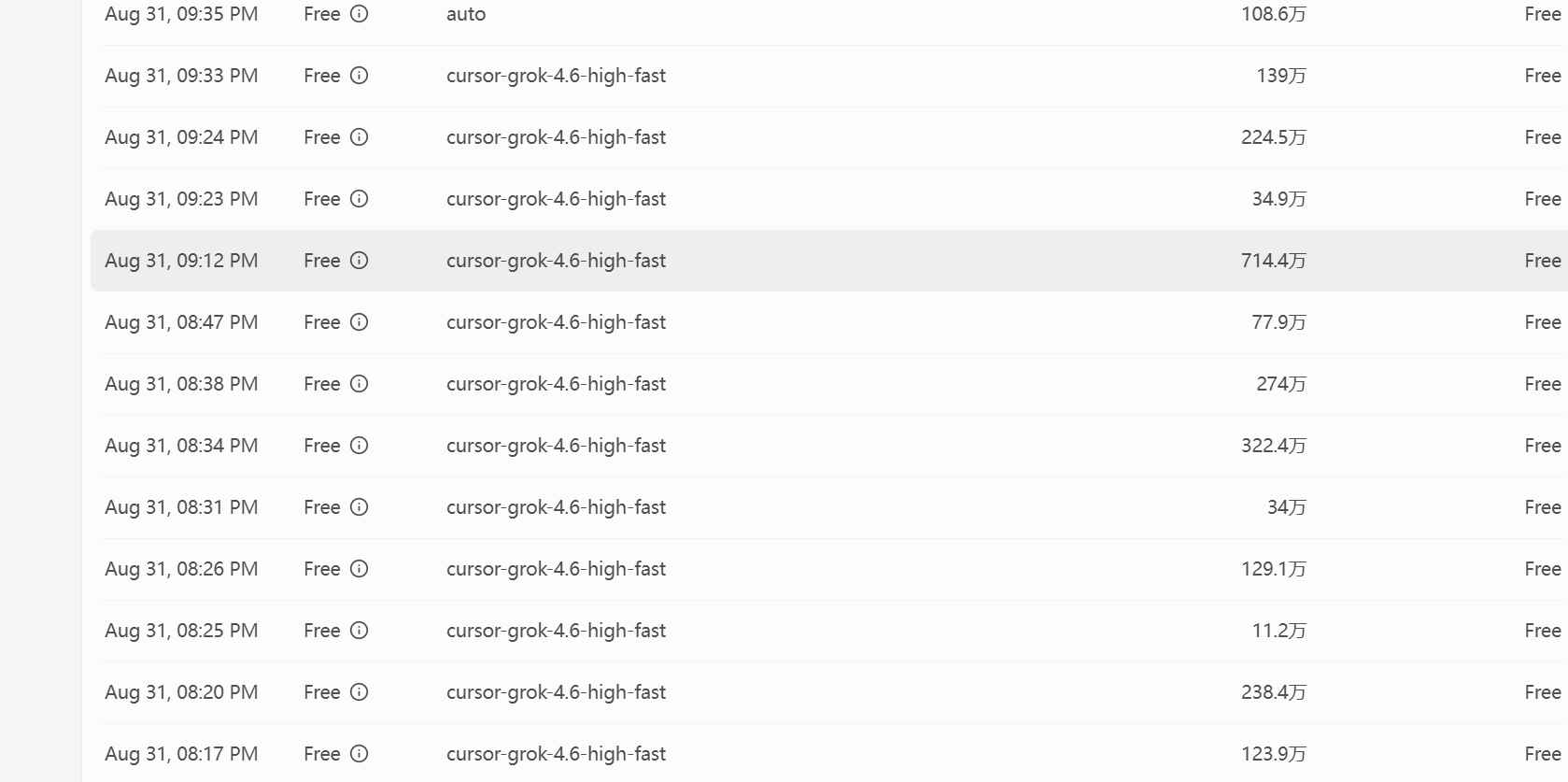
Task: Select the 322.4万 tokens entry
Action: pos(1273,446)
